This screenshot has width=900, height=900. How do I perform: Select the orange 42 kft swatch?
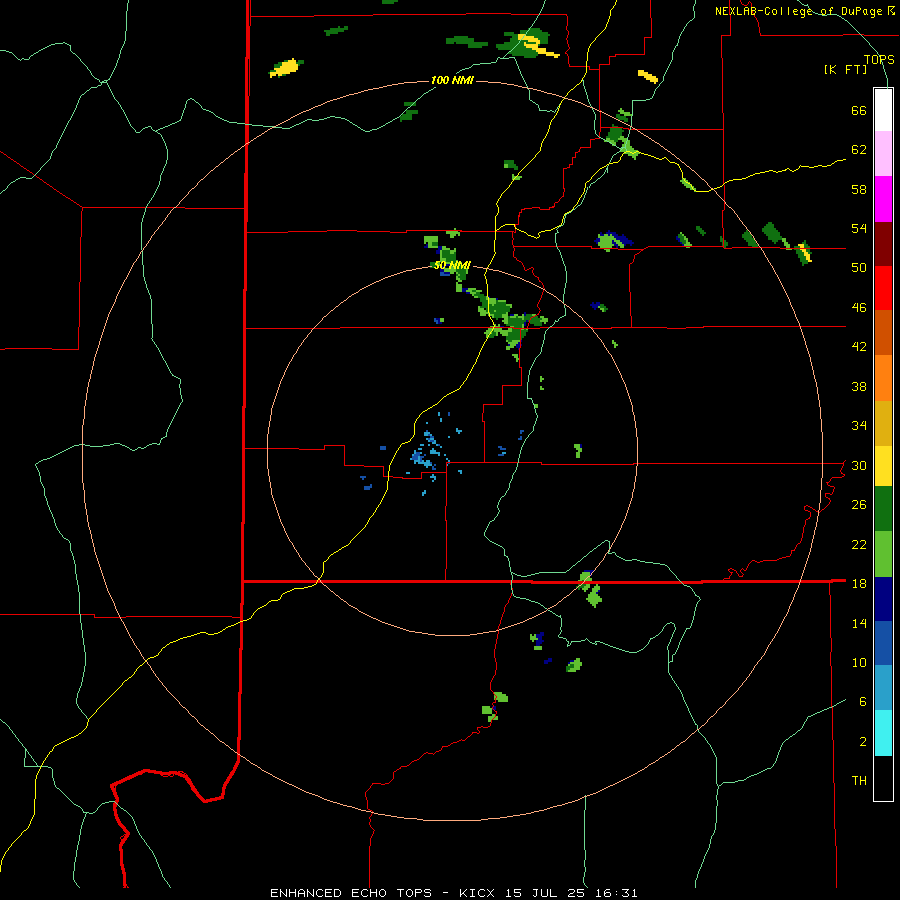pos(883,378)
